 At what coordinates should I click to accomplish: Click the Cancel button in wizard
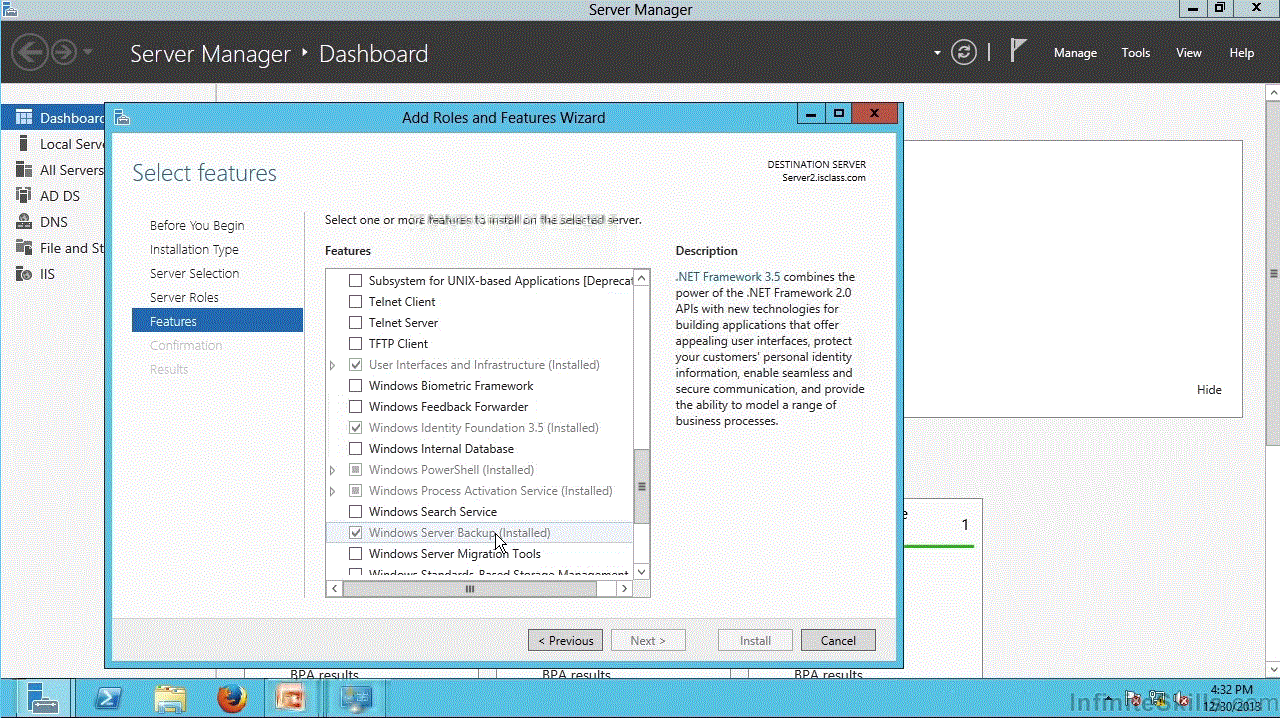point(838,640)
